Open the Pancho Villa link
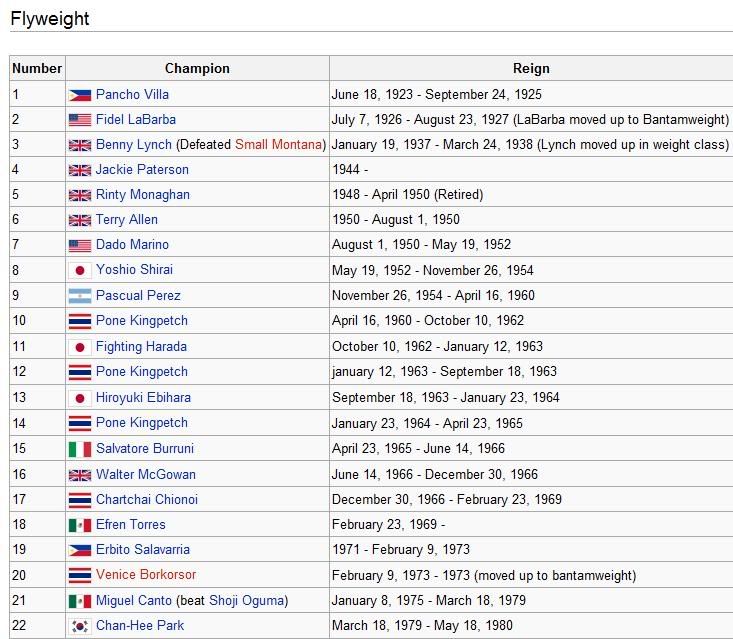The width and height of the screenshot is (733, 639). (x=132, y=94)
